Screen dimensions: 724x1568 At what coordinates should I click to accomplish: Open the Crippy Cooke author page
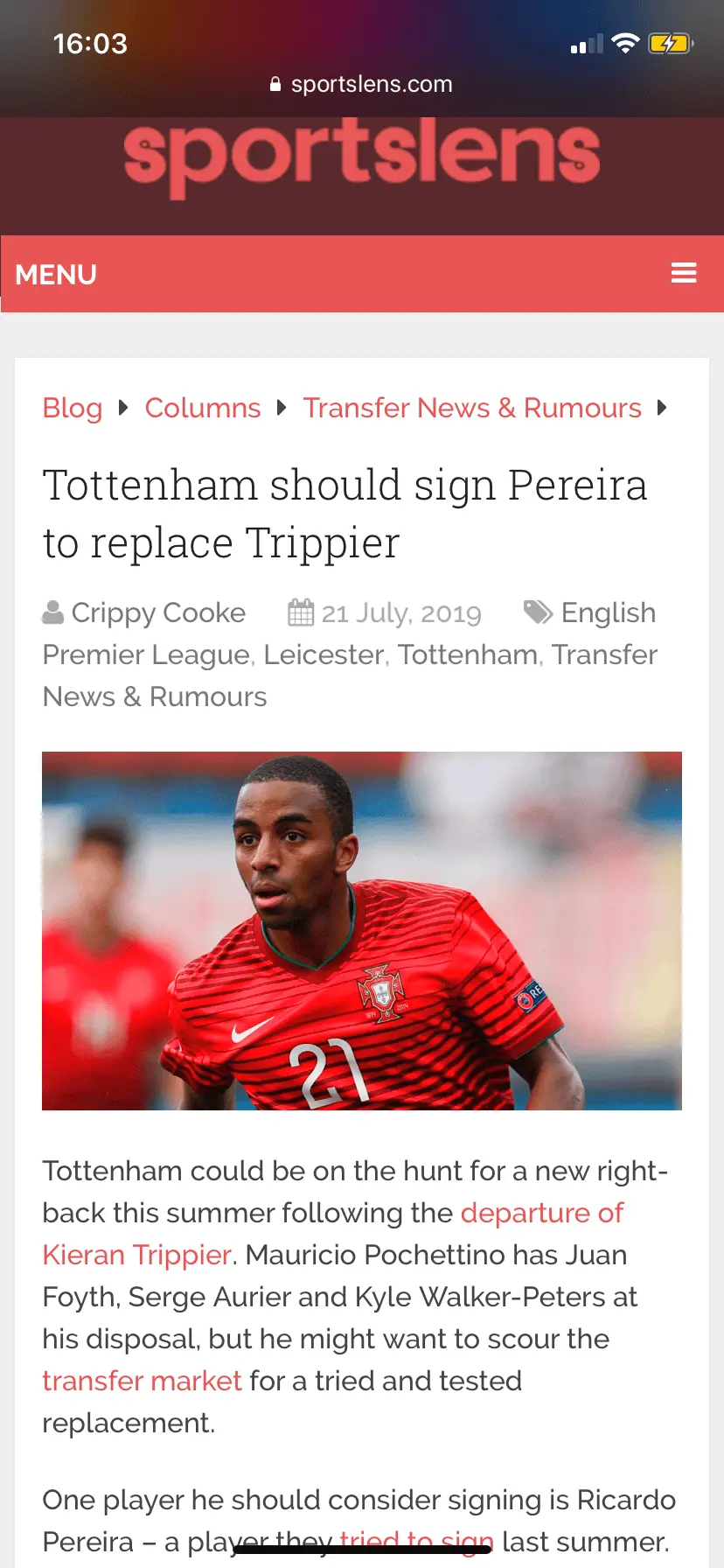(x=158, y=612)
